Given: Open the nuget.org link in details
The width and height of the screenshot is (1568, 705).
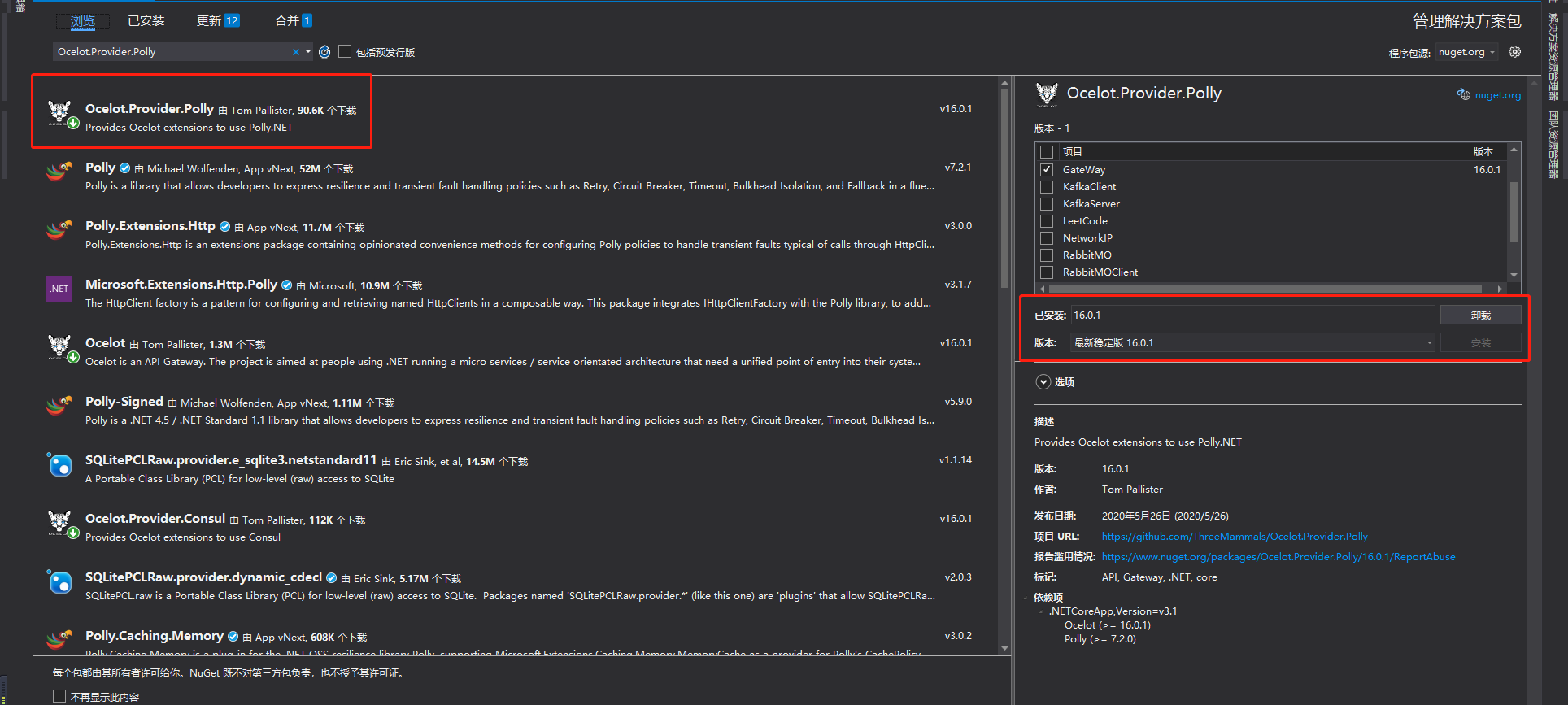Looking at the screenshot, I should [x=1497, y=95].
